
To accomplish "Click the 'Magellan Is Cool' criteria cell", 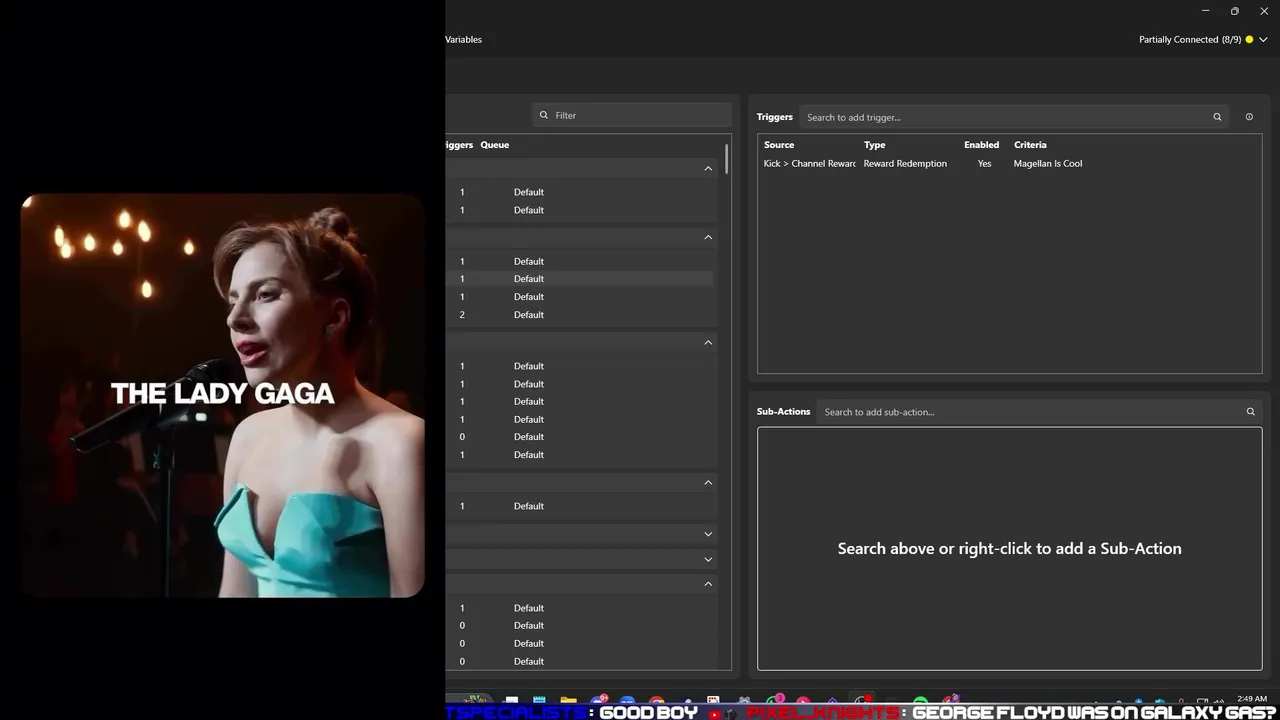I will click(x=1048, y=164).
